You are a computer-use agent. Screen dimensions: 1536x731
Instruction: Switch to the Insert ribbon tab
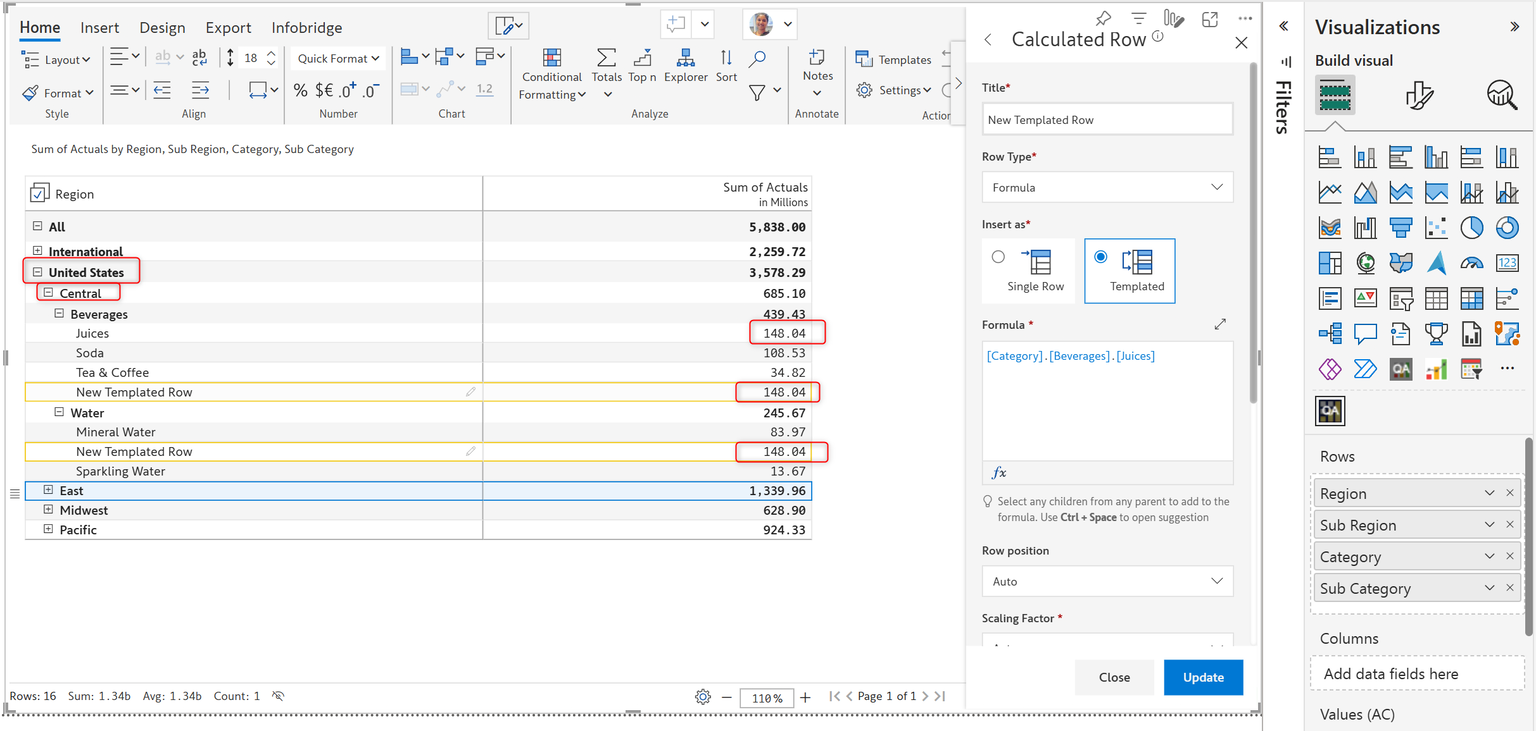pos(100,28)
